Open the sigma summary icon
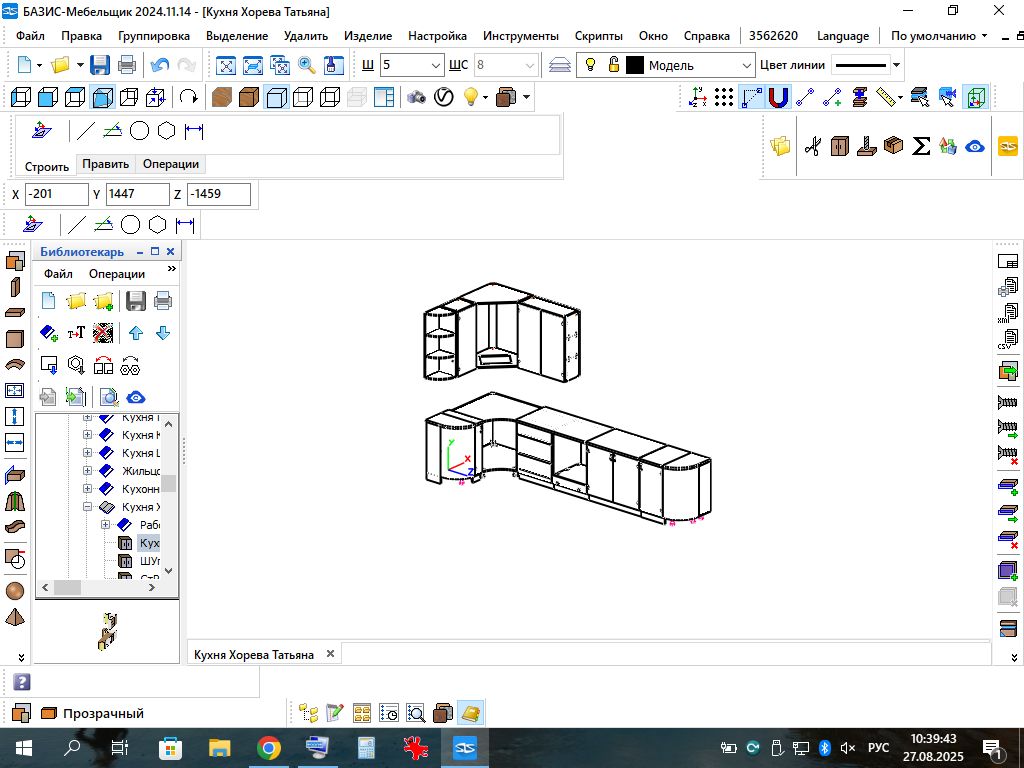The width and height of the screenshot is (1024, 768). pyautogui.click(x=921, y=146)
